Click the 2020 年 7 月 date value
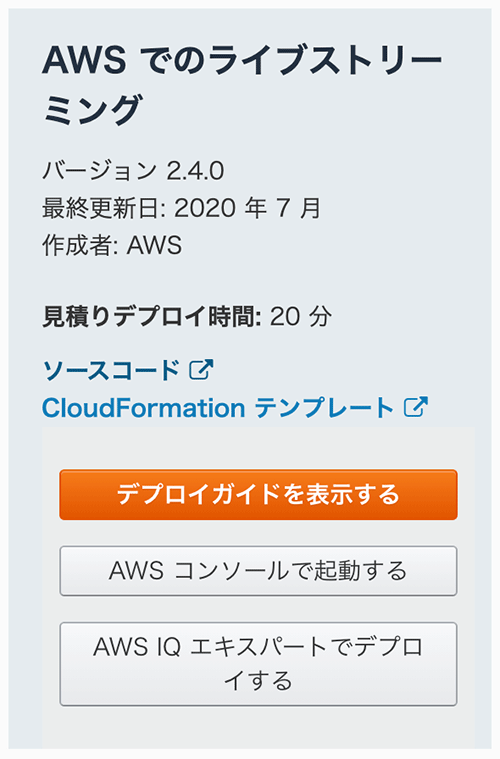This screenshot has width=500, height=759. pyautogui.click(x=247, y=208)
